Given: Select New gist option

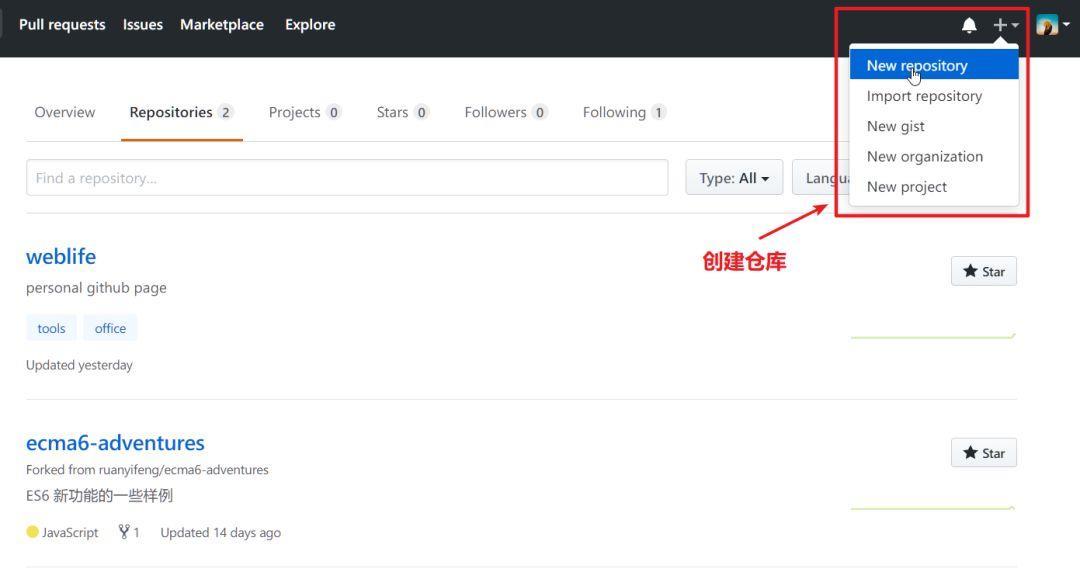Looking at the screenshot, I should (x=934, y=126).
